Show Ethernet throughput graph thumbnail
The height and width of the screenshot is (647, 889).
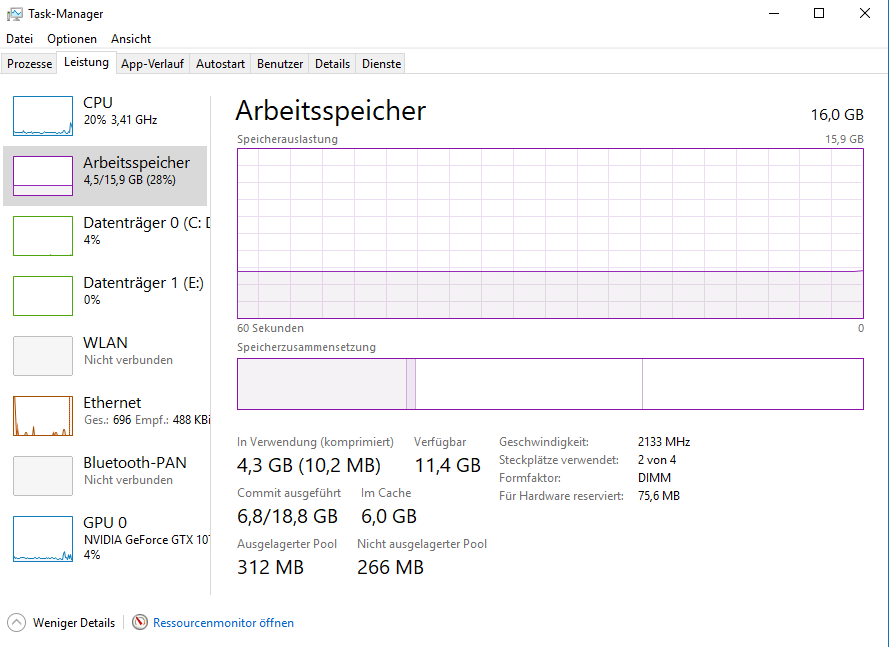[x=43, y=416]
